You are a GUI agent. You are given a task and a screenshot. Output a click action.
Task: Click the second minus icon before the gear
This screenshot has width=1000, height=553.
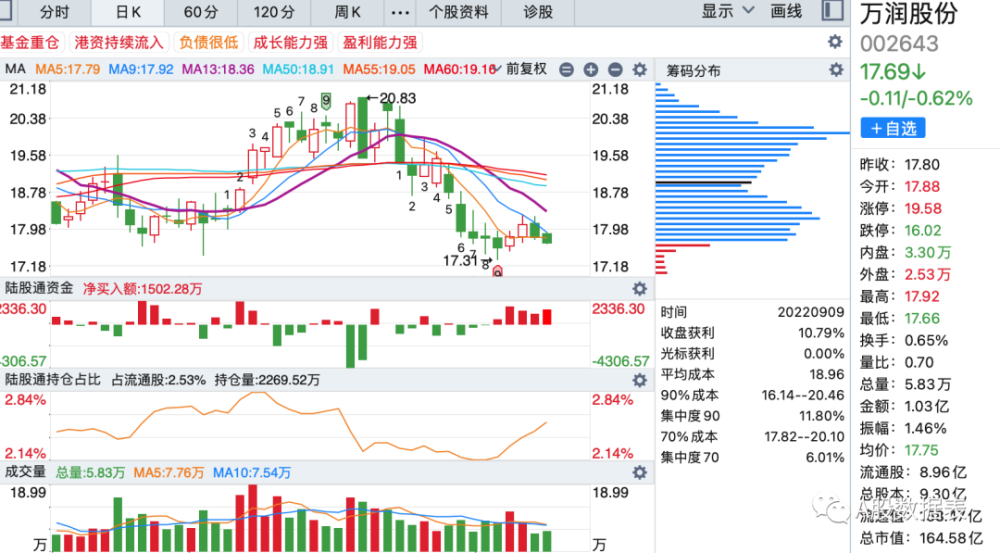(615, 70)
